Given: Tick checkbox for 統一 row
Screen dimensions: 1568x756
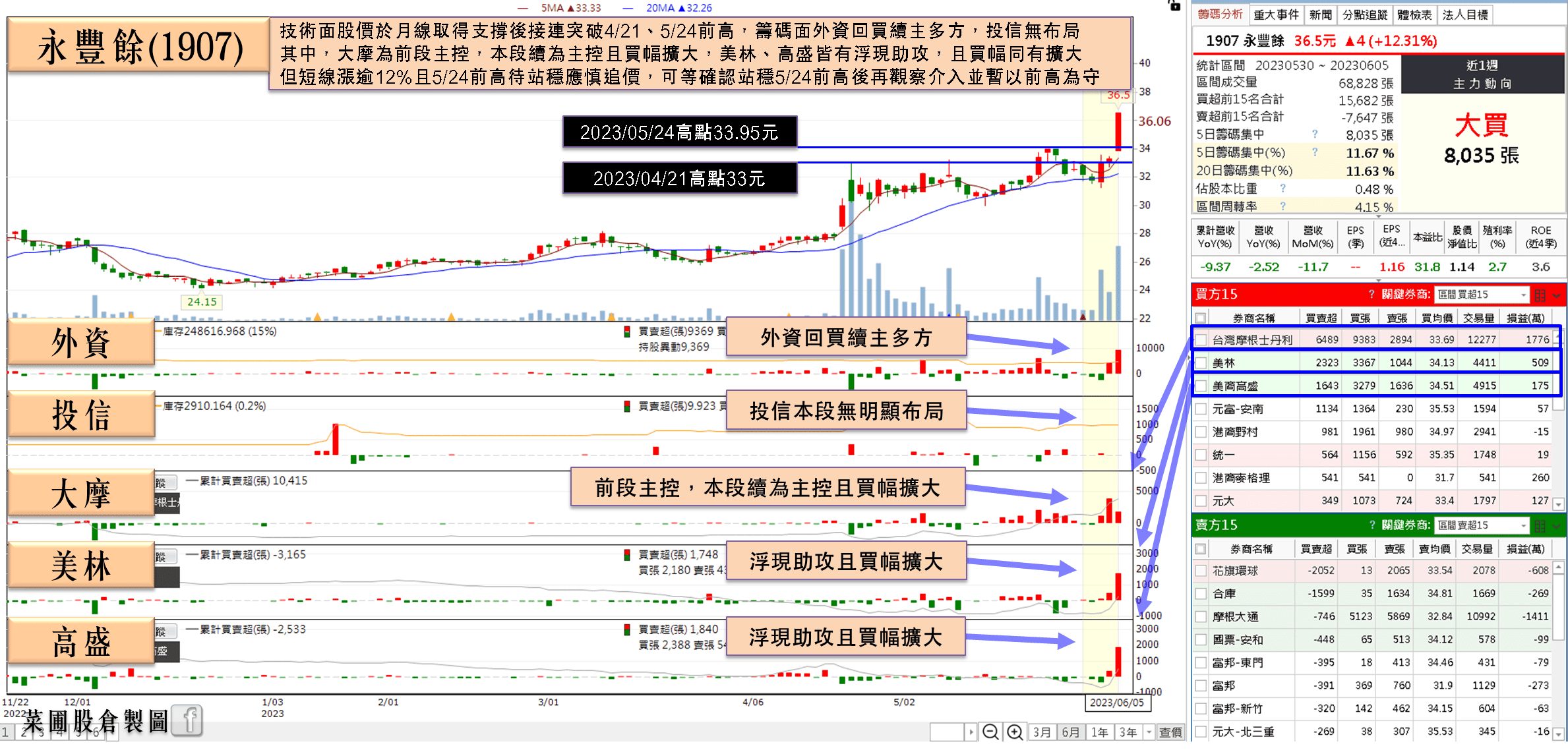Looking at the screenshot, I should [1201, 455].
